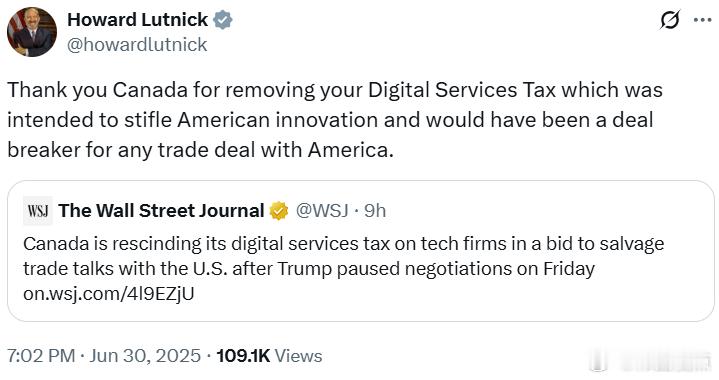Screen dimensions: 719x380
Task: Click the 'Views' label
Action: [x=298, y=356]
